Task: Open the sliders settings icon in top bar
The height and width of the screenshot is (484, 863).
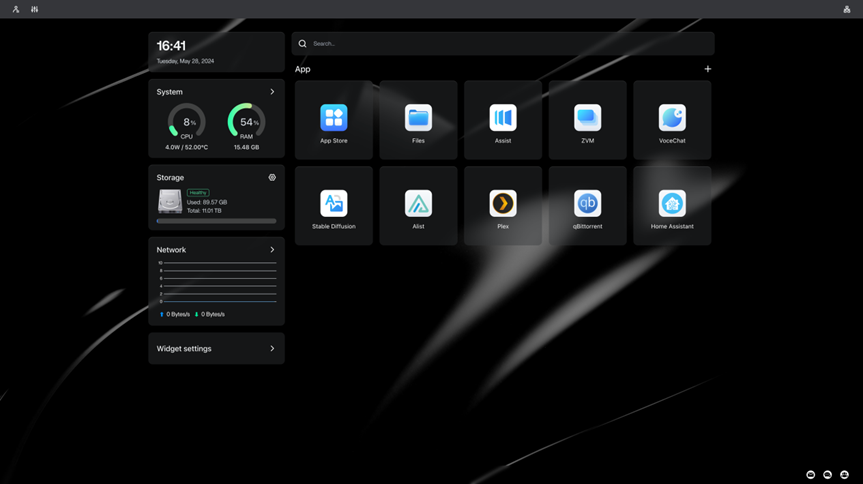Action: 35,9
